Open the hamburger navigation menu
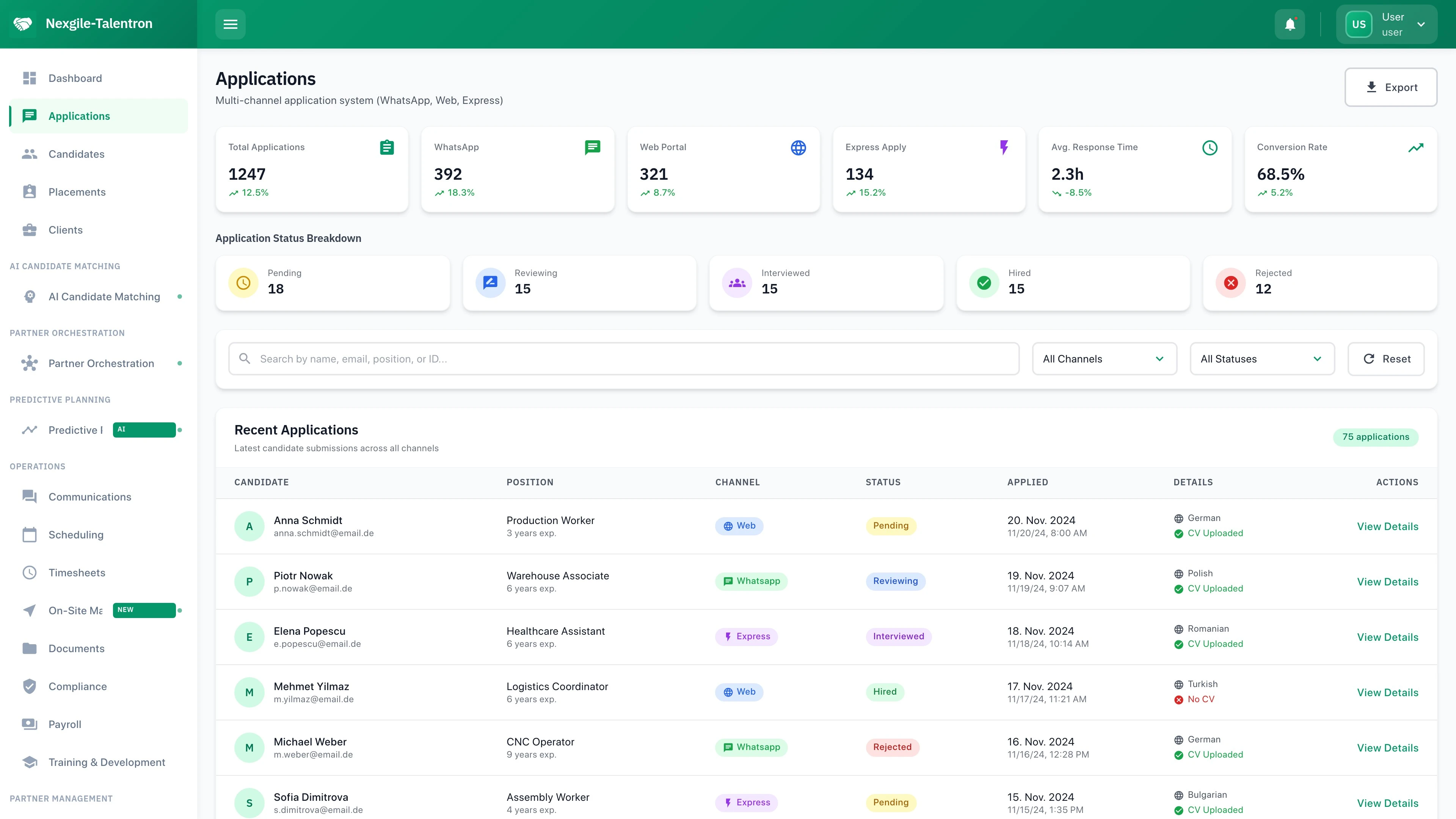Screen dimensions: 1456x819 tap(231, 24)
